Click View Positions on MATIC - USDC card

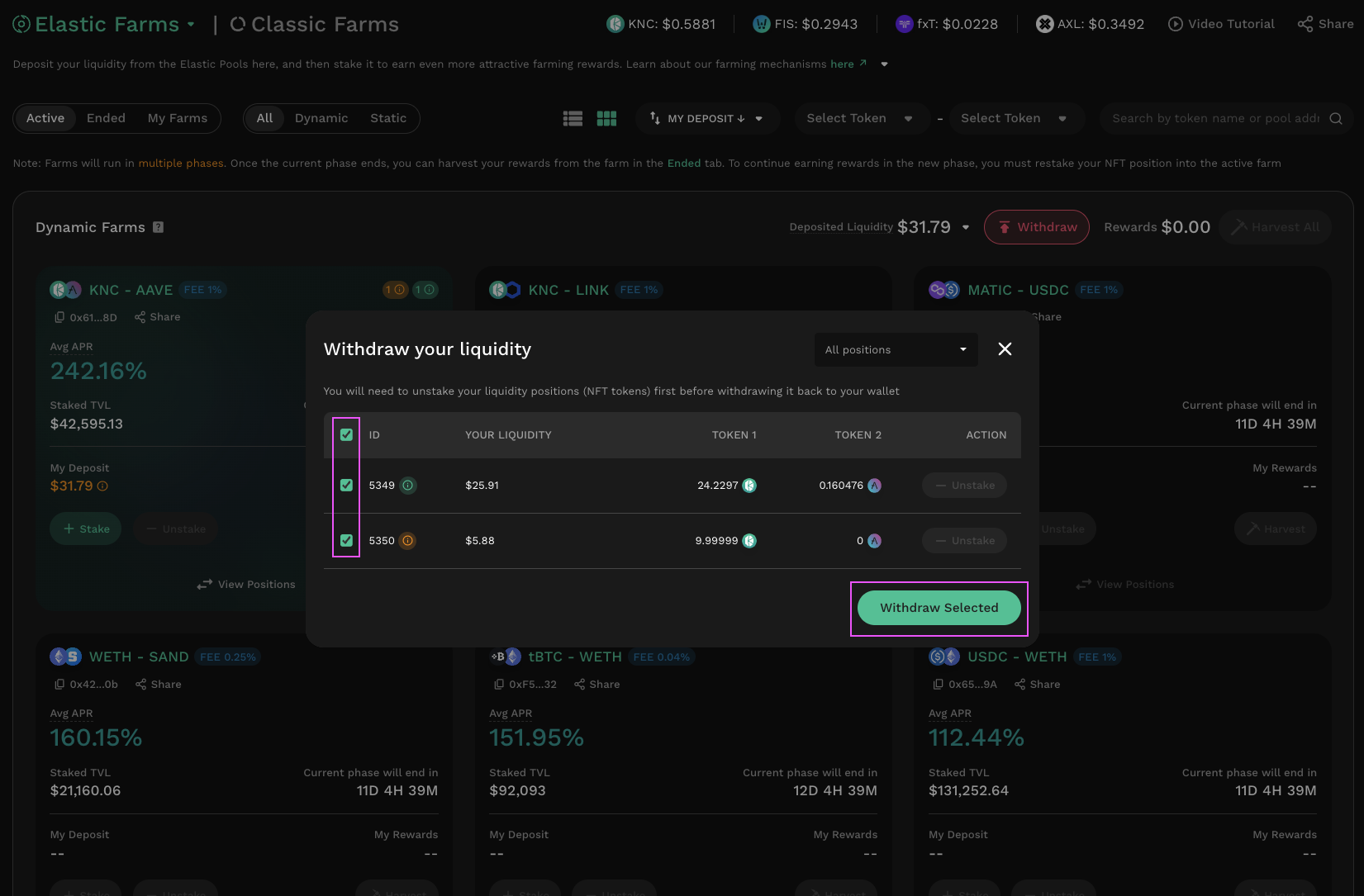[1125, 585]
